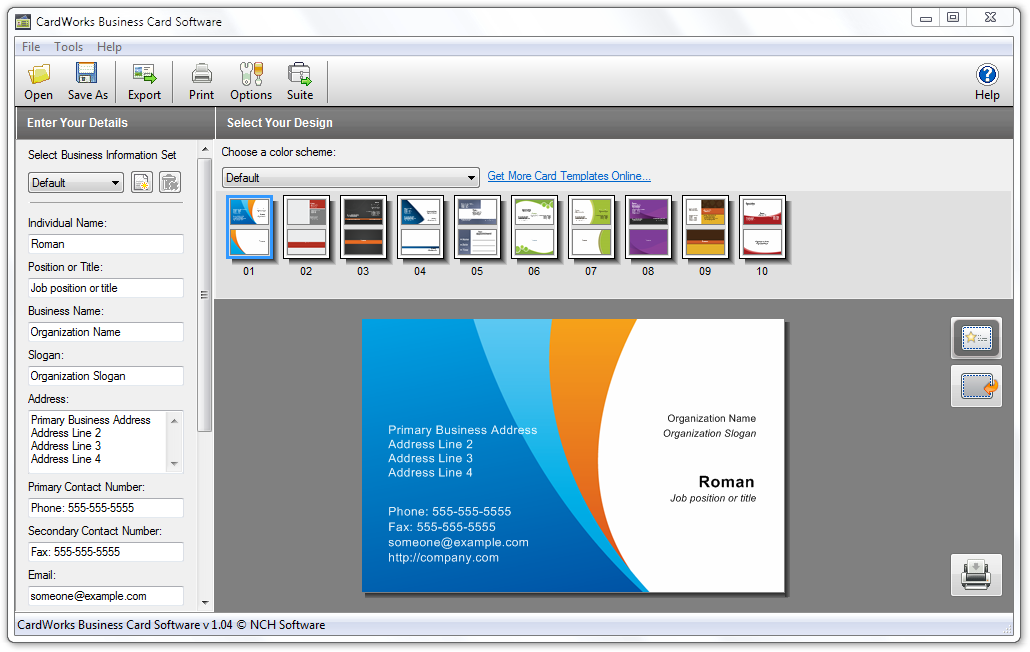Expand the Business Information Set Default dropdown
The height and width of the screenshot is (652, 1030).
point(76,183)
